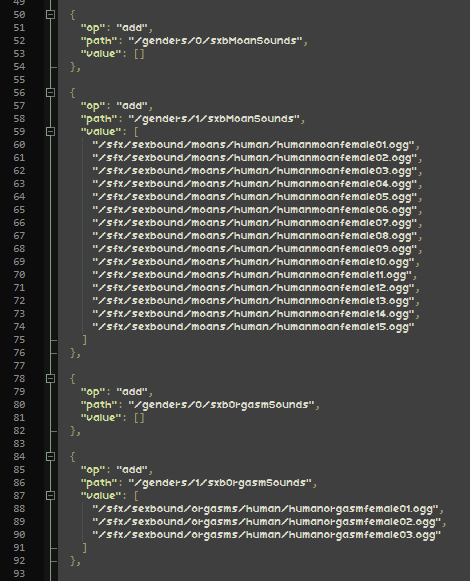Click the humanmoanfemale09.ogg string

point(255,249)
